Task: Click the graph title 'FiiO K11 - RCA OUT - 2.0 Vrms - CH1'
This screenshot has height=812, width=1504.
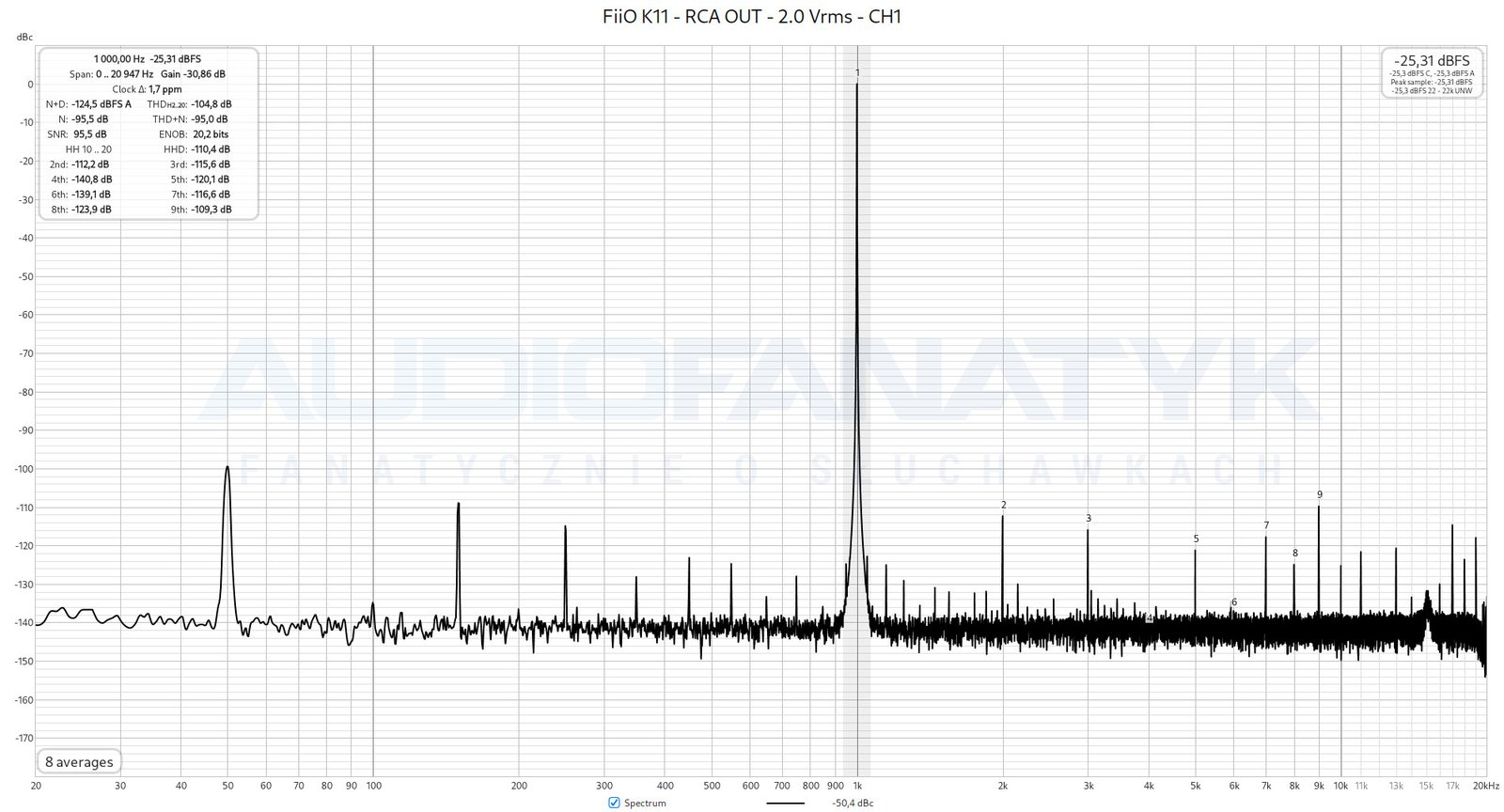Action: point(752,16)
